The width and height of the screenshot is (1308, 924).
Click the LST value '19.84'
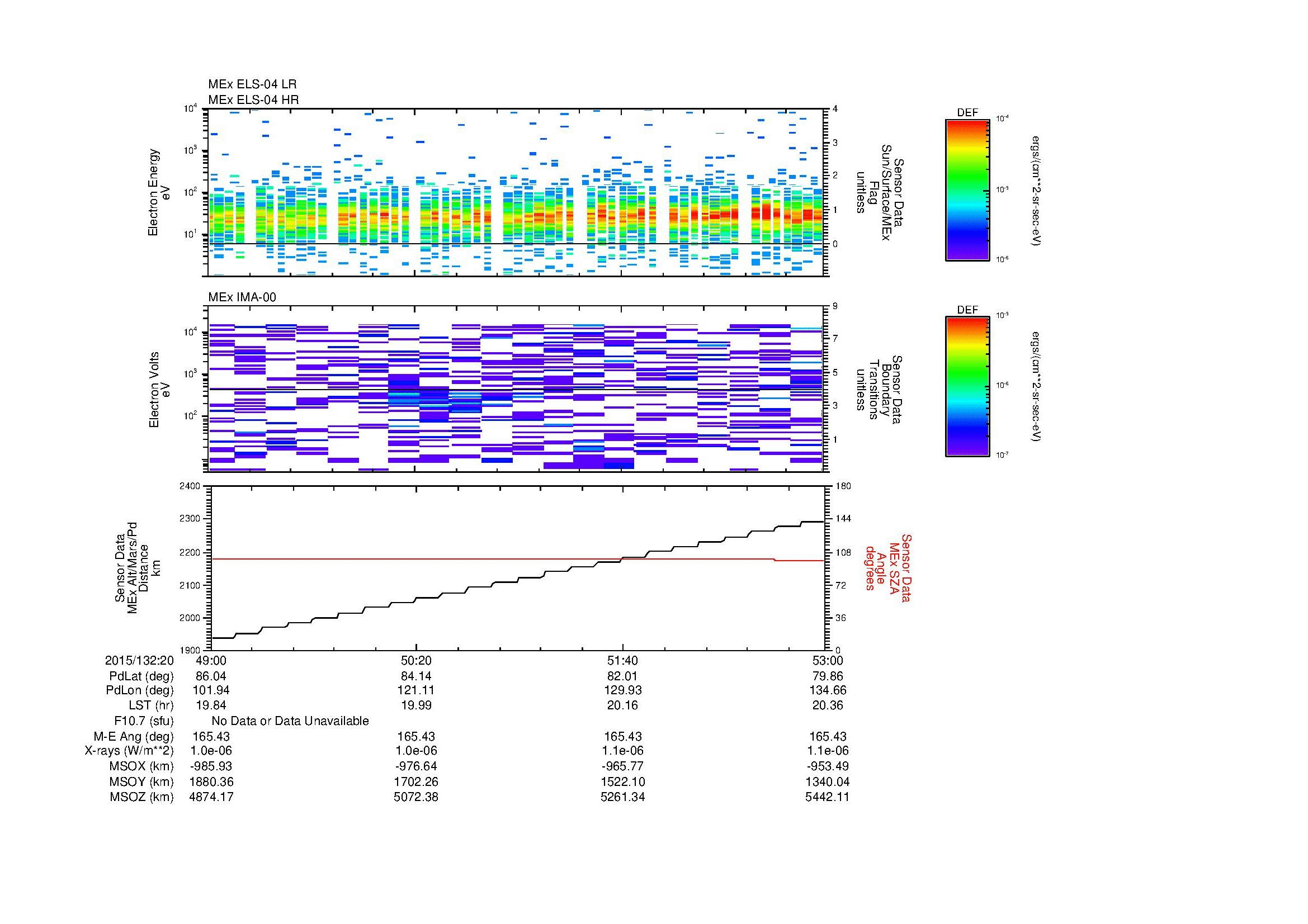click(211, 705)
